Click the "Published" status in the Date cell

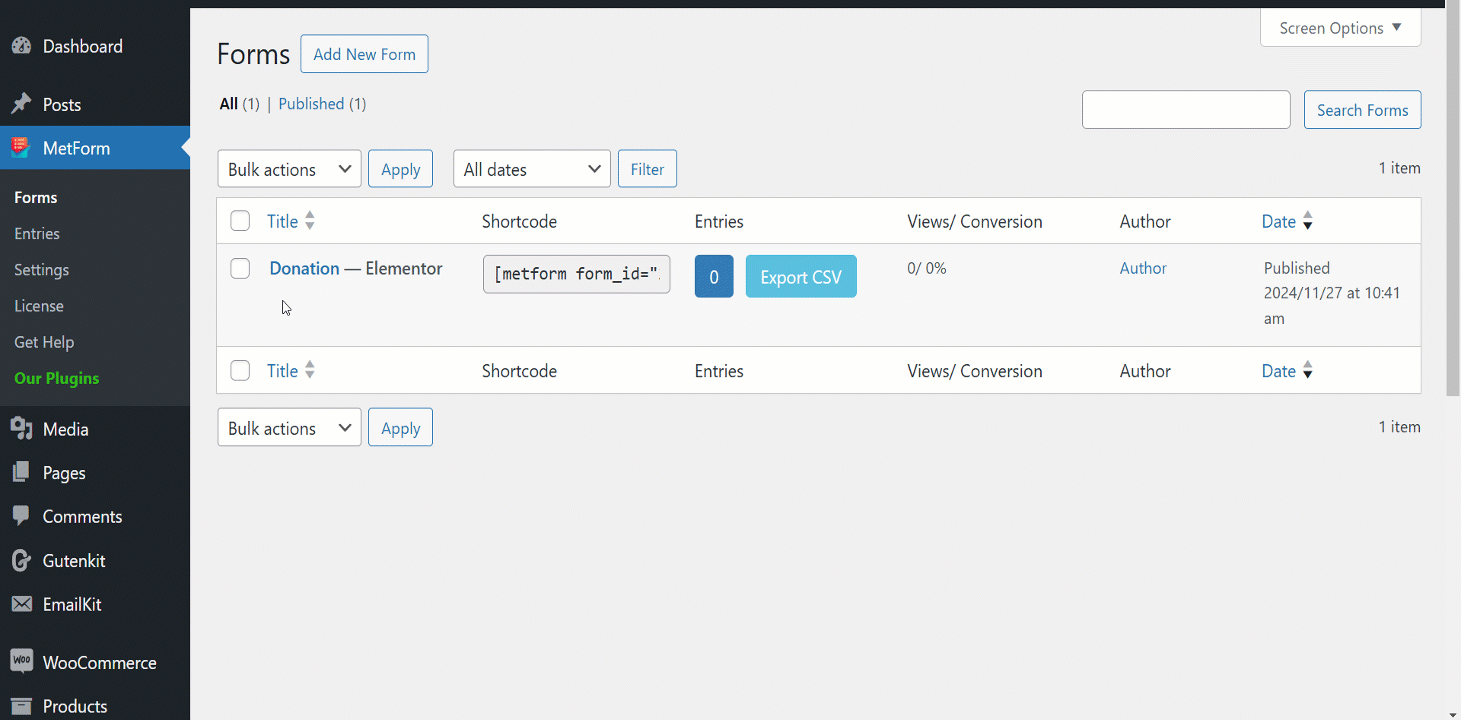(1297, 268)
